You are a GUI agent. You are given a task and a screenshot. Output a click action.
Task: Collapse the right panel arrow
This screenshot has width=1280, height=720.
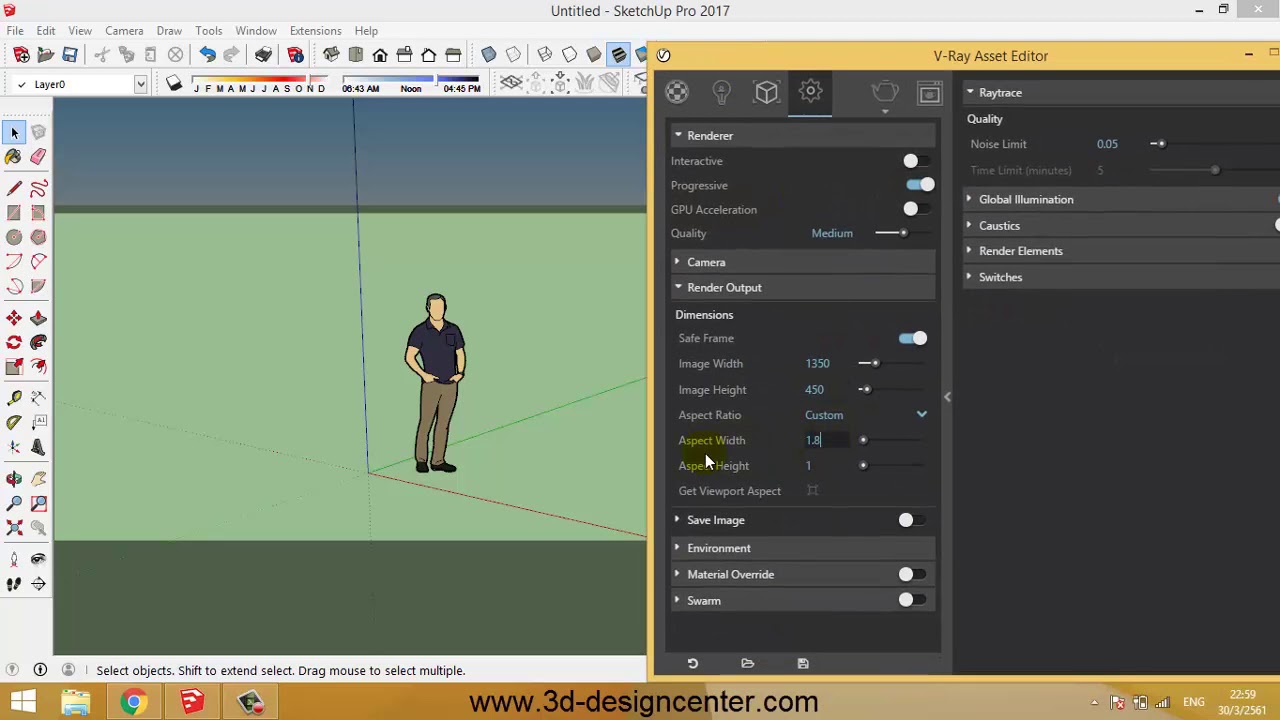click(x=947, y=397)
